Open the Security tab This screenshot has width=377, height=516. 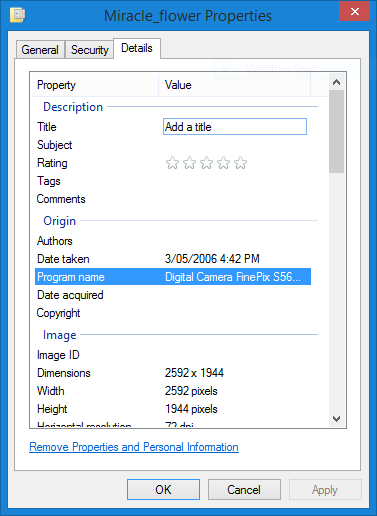[90, 50]
